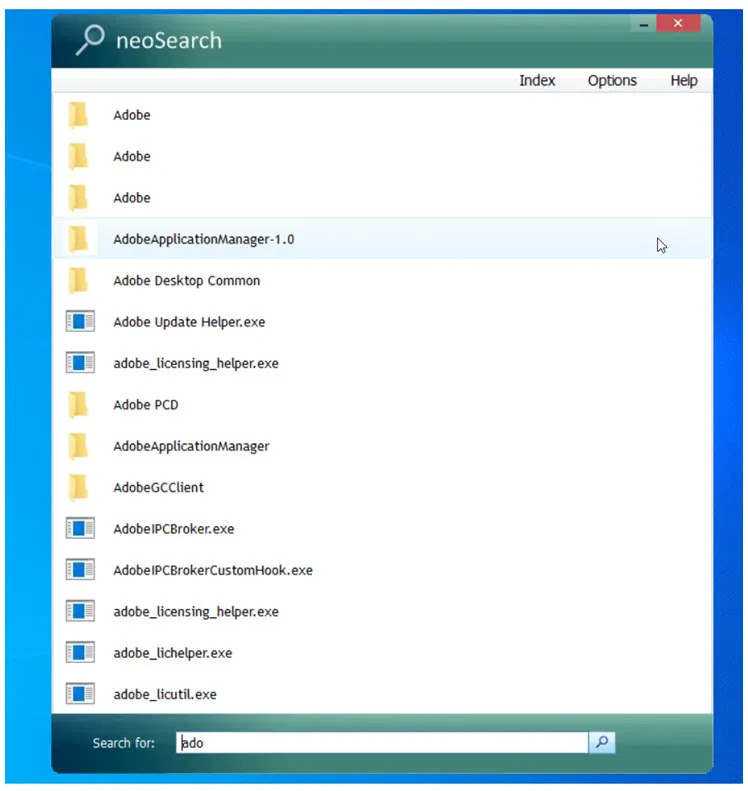This screenshot has width=748, height=791.
Task: Click folder icon of AdobeApplicationManager-1.0
Action: (79, 239)
